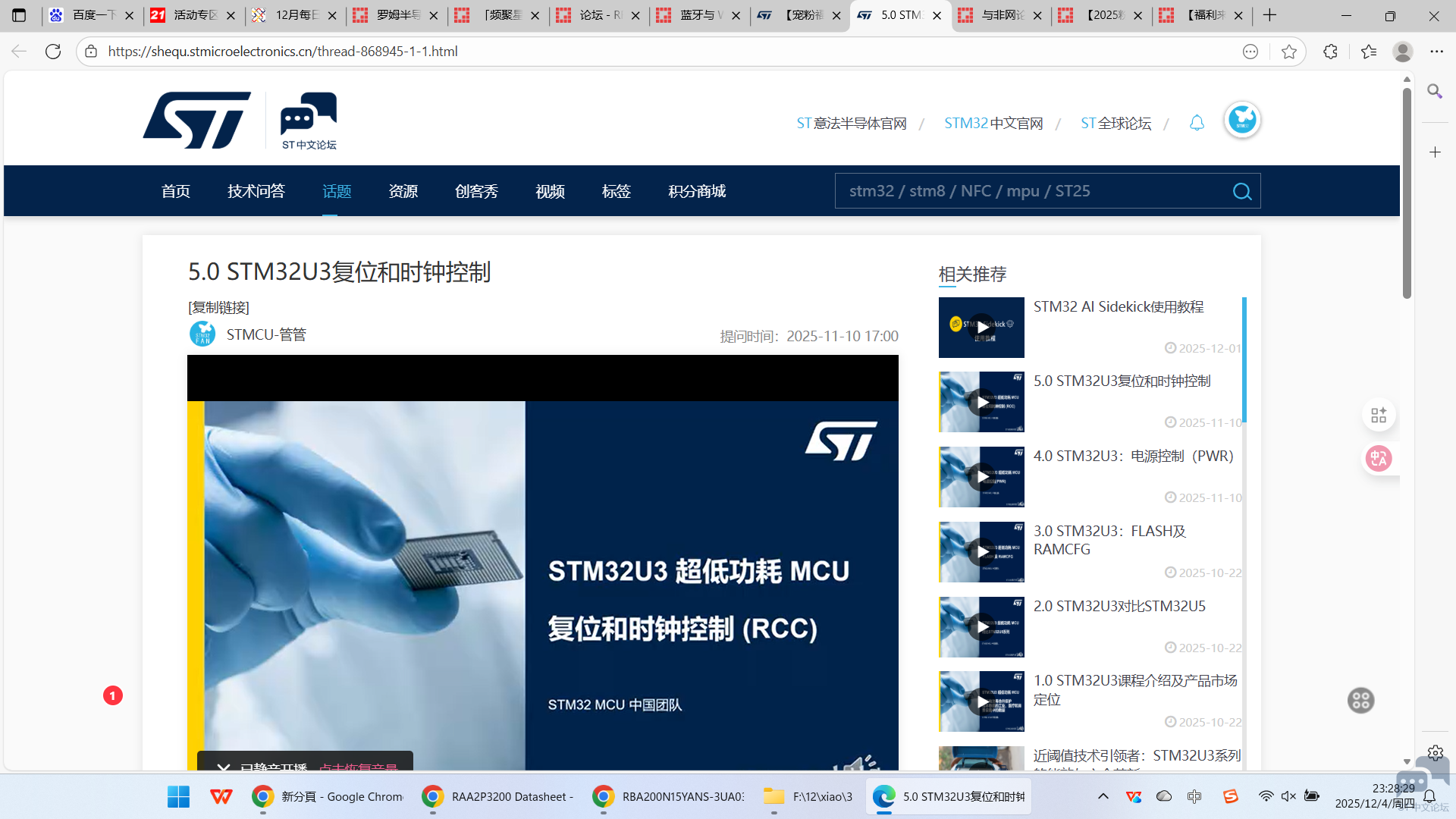Open Windows Start menu

point(178,797)
